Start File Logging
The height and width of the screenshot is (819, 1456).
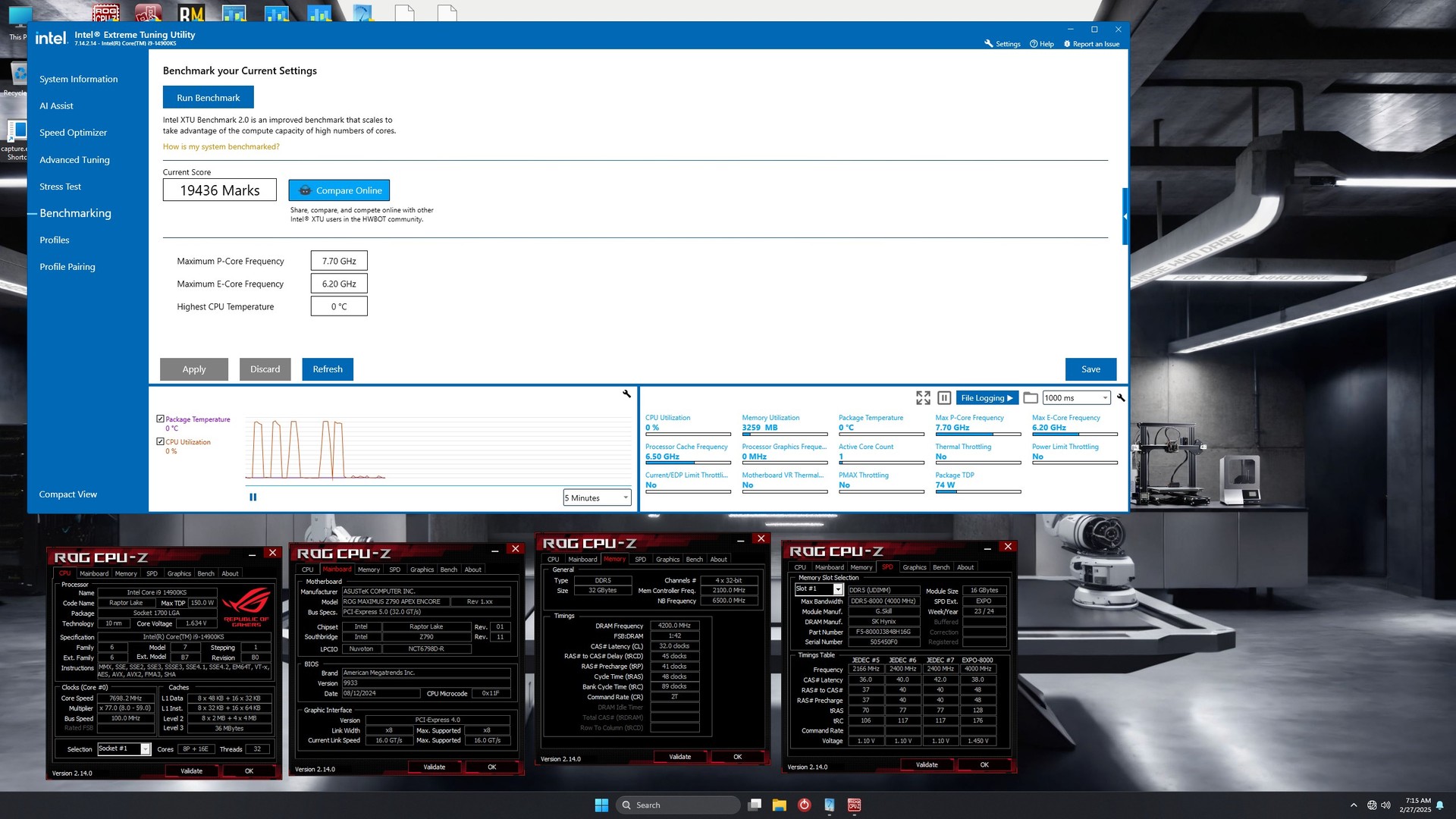987,397
